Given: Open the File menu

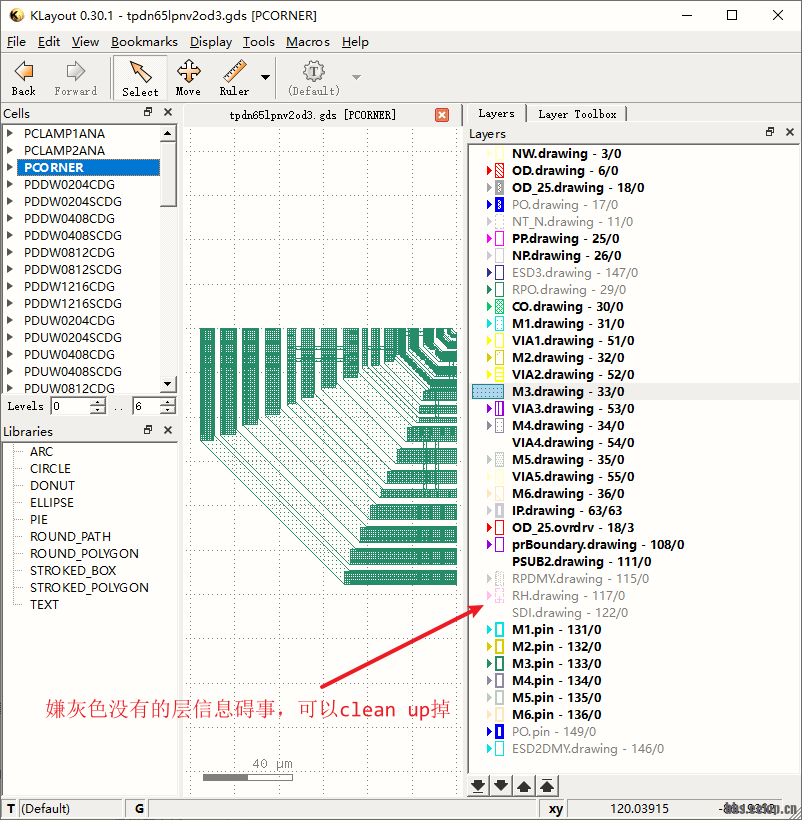Looking at the screenshot, I should click(16, 42).
